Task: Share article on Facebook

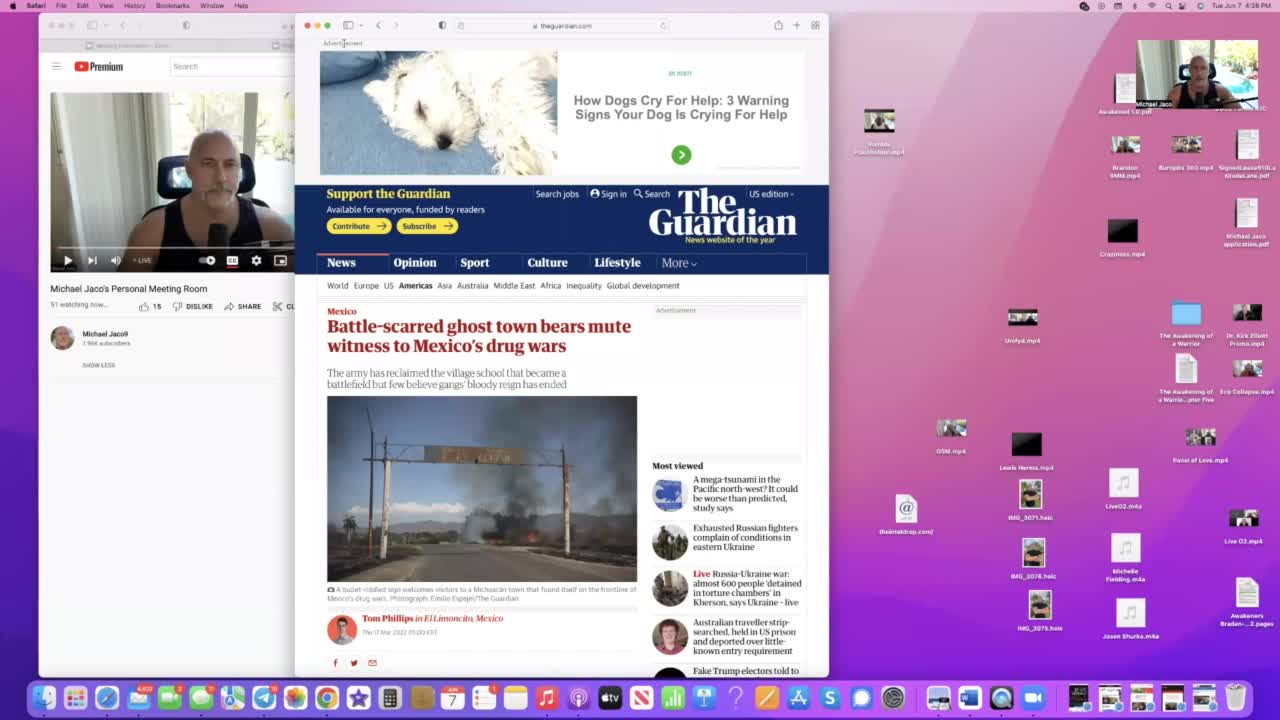Action: click(335, 663)
